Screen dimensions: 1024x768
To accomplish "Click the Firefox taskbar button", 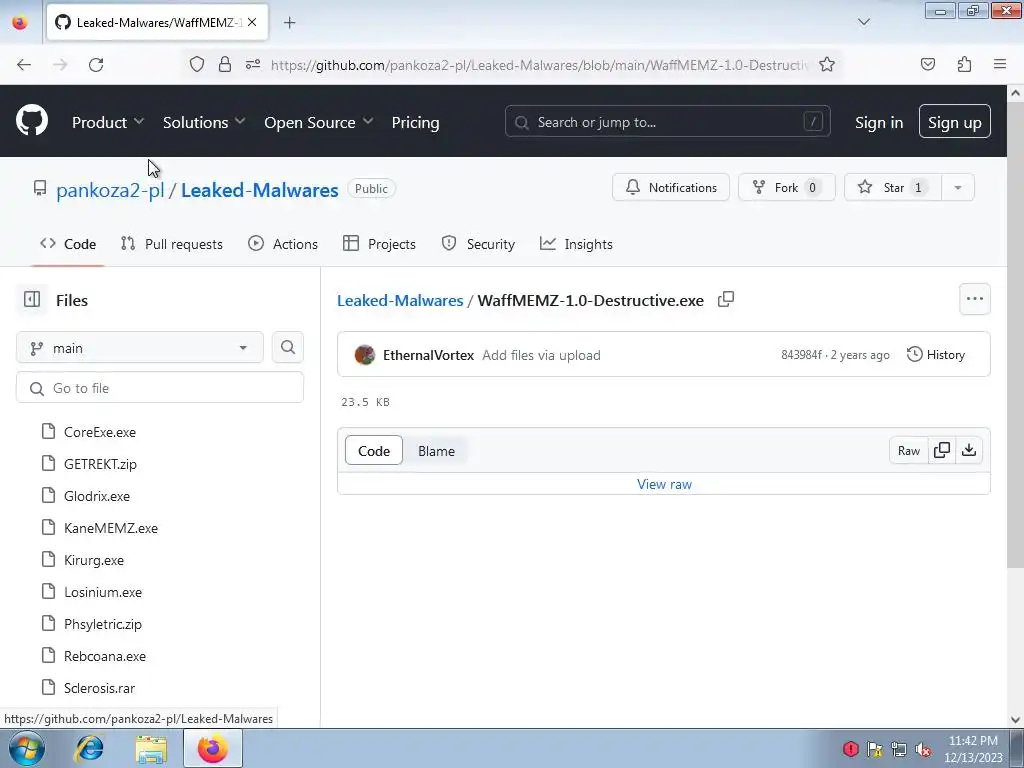I will tap(213, 748).
